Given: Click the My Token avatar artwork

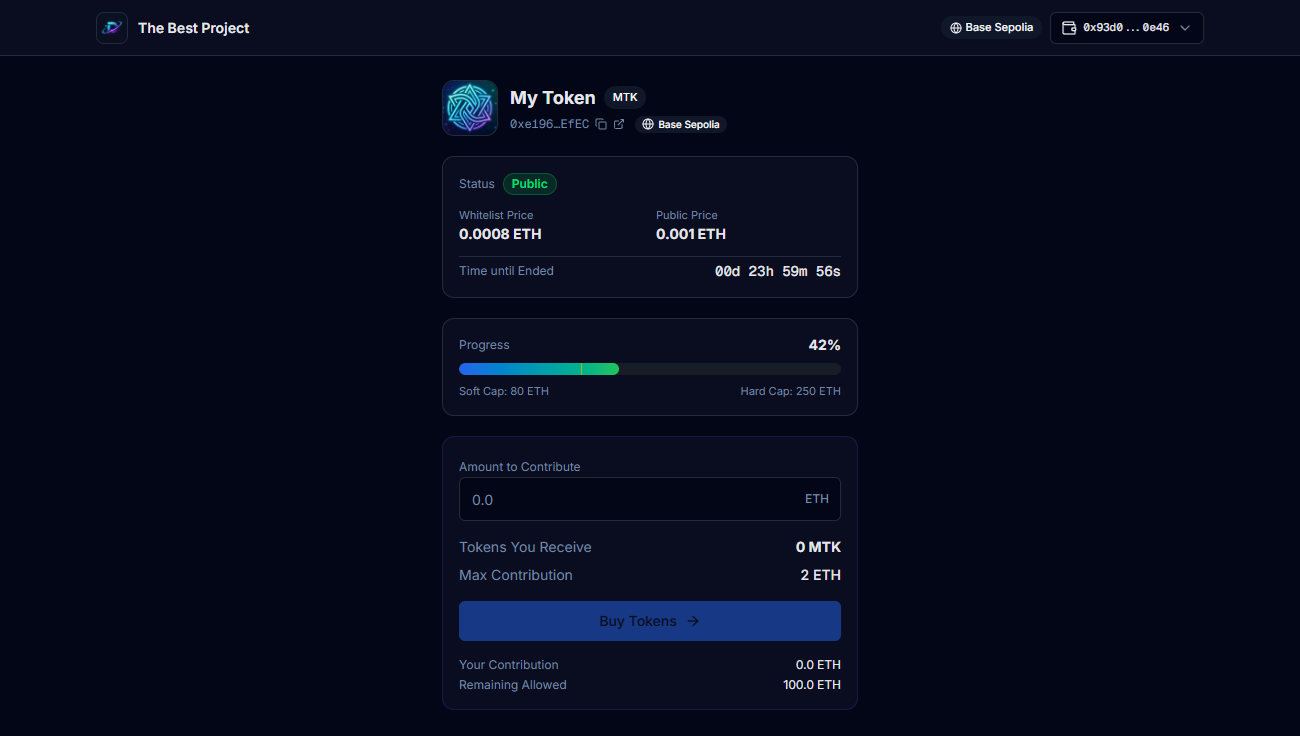Looking at the screenshot, I should point(469,108).
